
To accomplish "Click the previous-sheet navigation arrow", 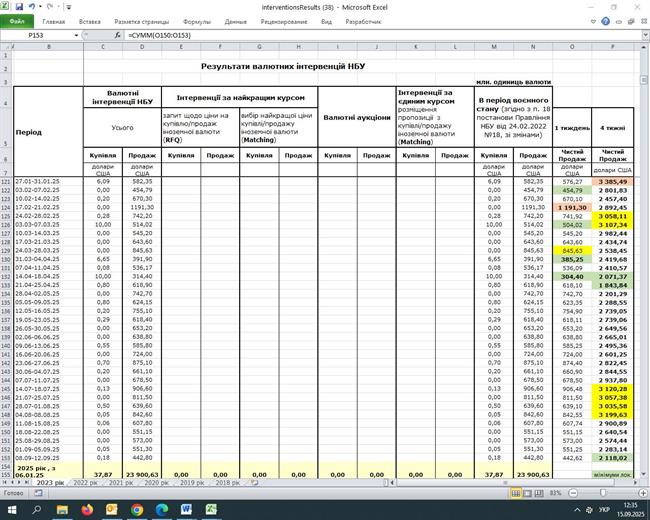I will coord(12,483).
